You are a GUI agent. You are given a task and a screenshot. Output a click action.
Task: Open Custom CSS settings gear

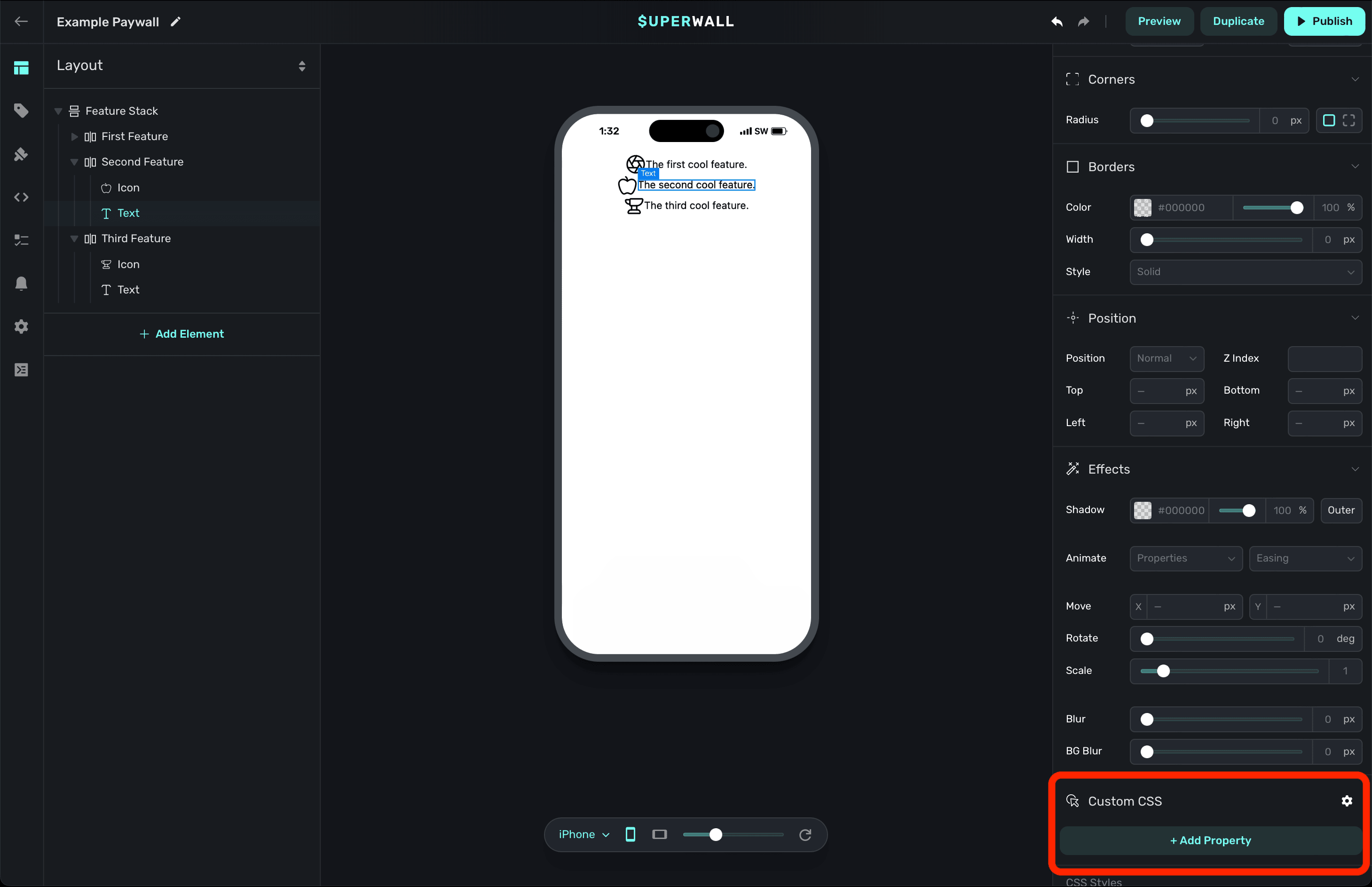1347,800
